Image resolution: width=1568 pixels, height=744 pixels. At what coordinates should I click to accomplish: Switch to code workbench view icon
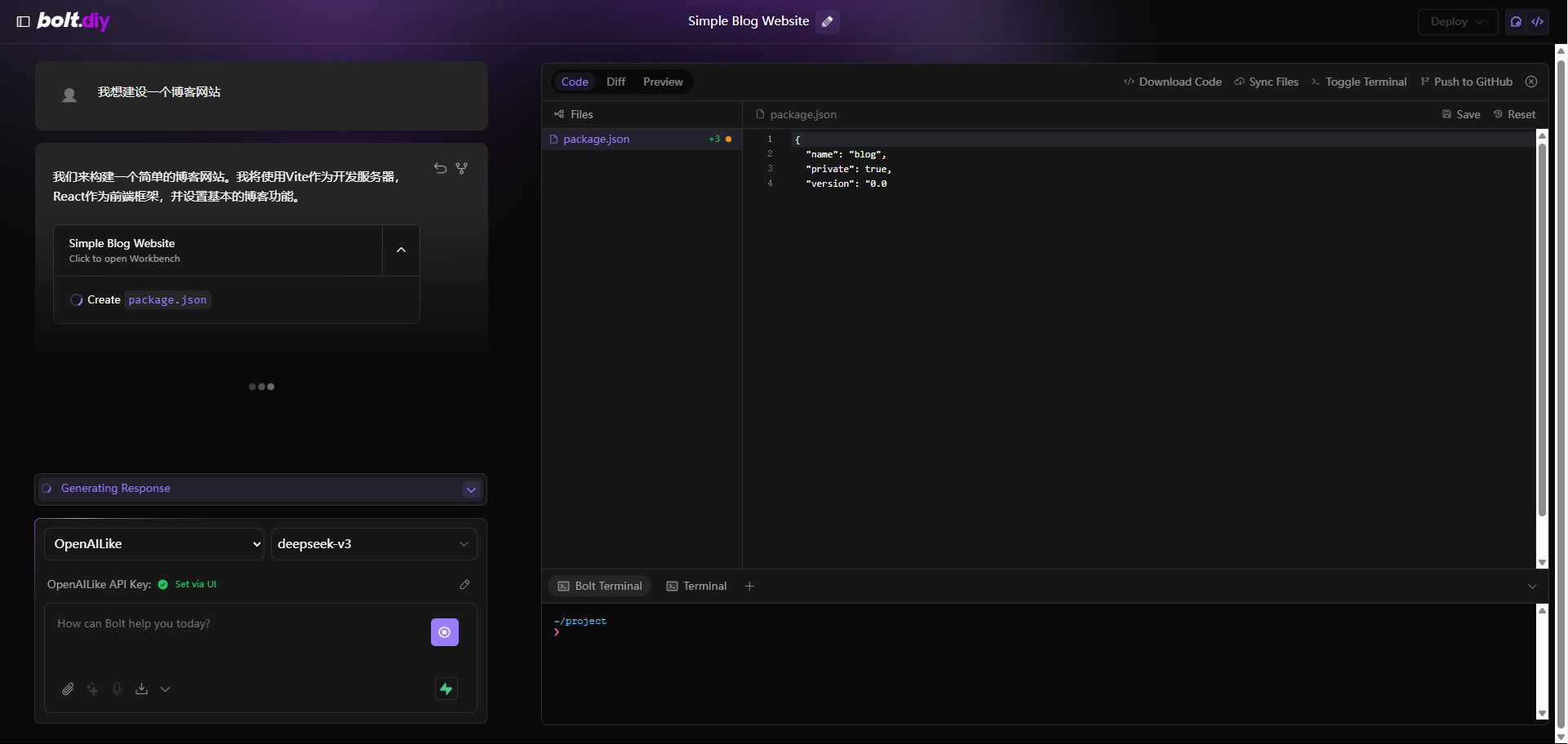1537,22
